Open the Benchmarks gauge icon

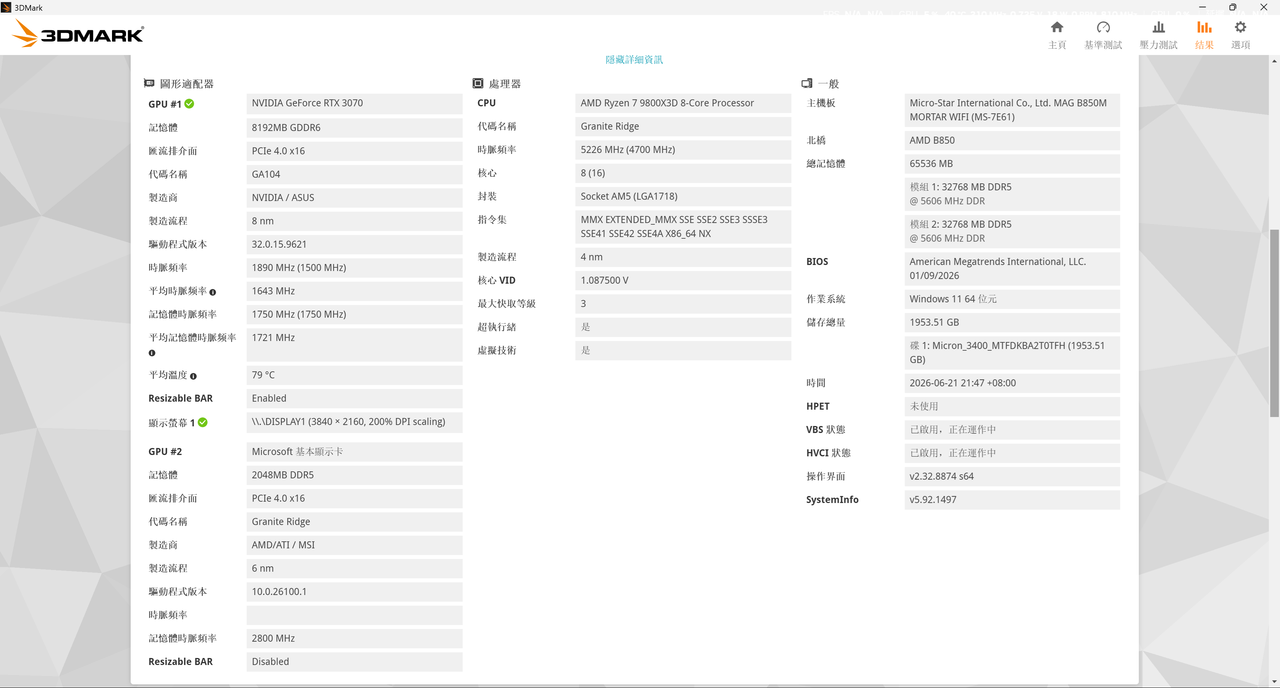1103,27
